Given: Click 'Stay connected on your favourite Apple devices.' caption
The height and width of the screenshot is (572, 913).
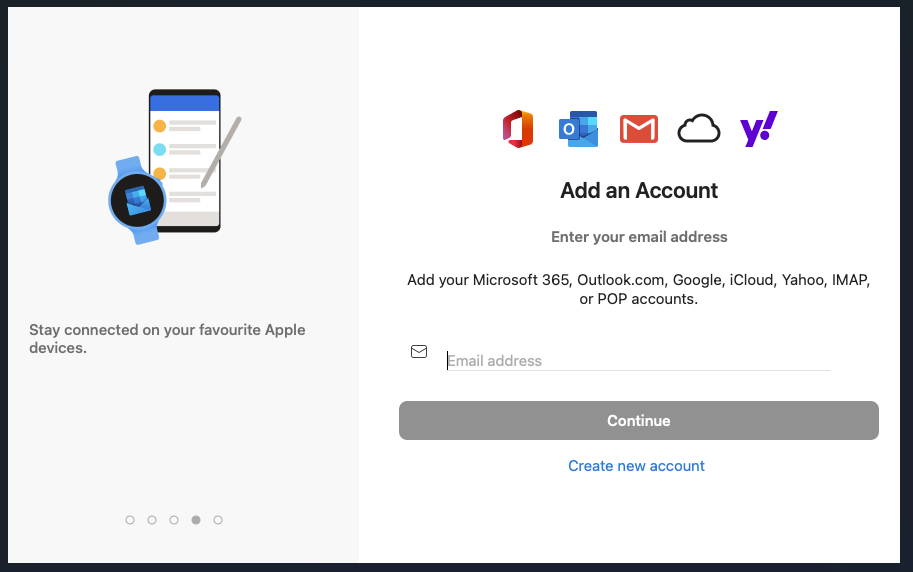Looking at the screenshot, I should pos(167,338).
